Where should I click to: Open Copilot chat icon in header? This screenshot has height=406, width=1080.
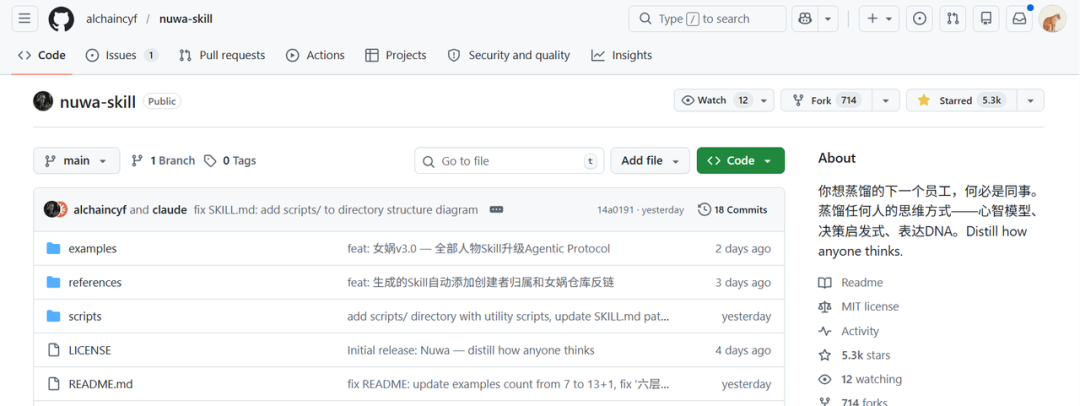click(804, 19)
